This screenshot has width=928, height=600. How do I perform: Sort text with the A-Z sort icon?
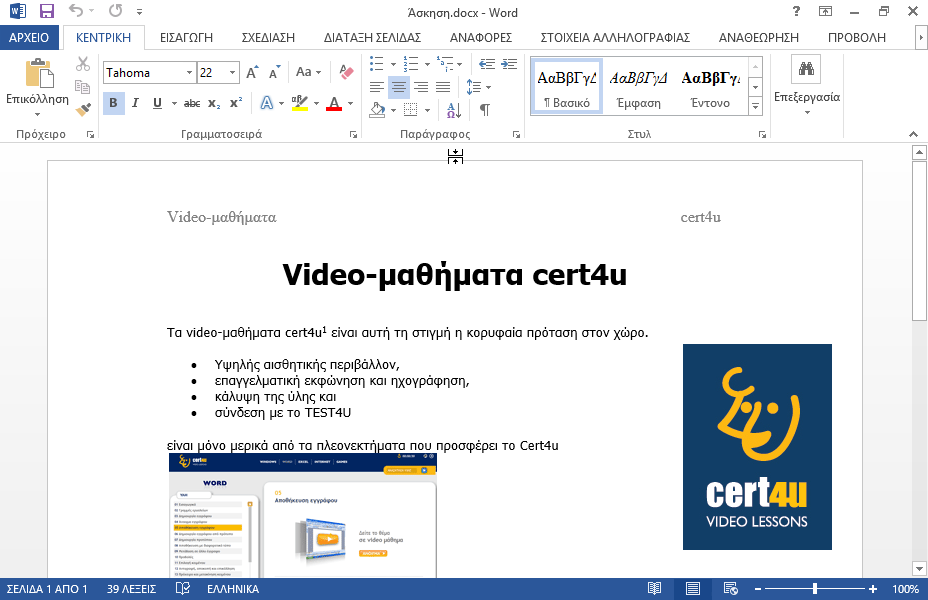pos(454,109)
